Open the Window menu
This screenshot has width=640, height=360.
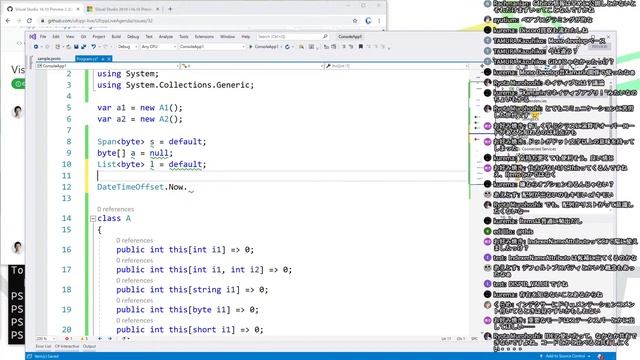(x=227, y=37)
